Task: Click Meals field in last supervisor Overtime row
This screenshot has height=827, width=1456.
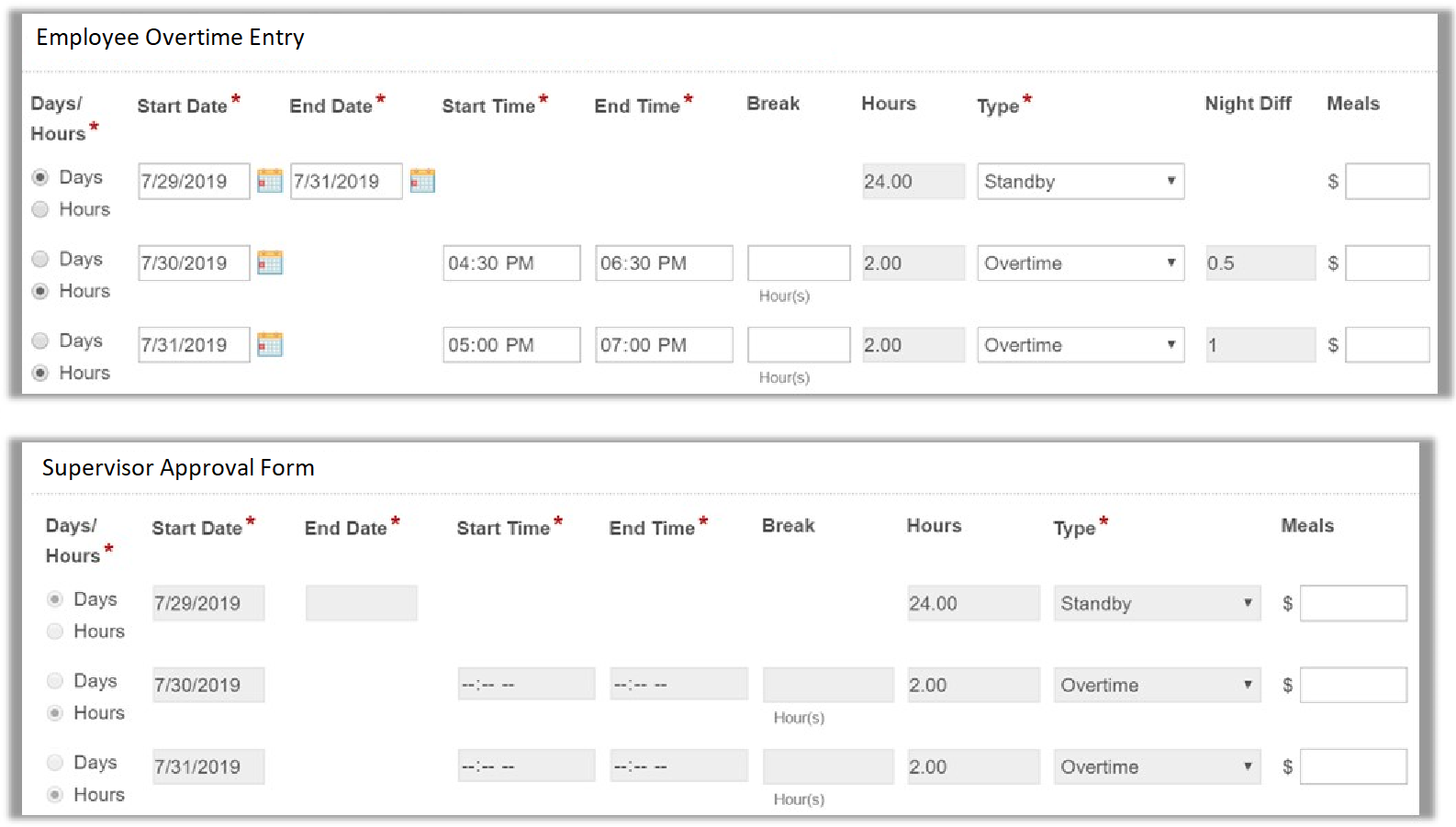Action: tap(1352, 766)
